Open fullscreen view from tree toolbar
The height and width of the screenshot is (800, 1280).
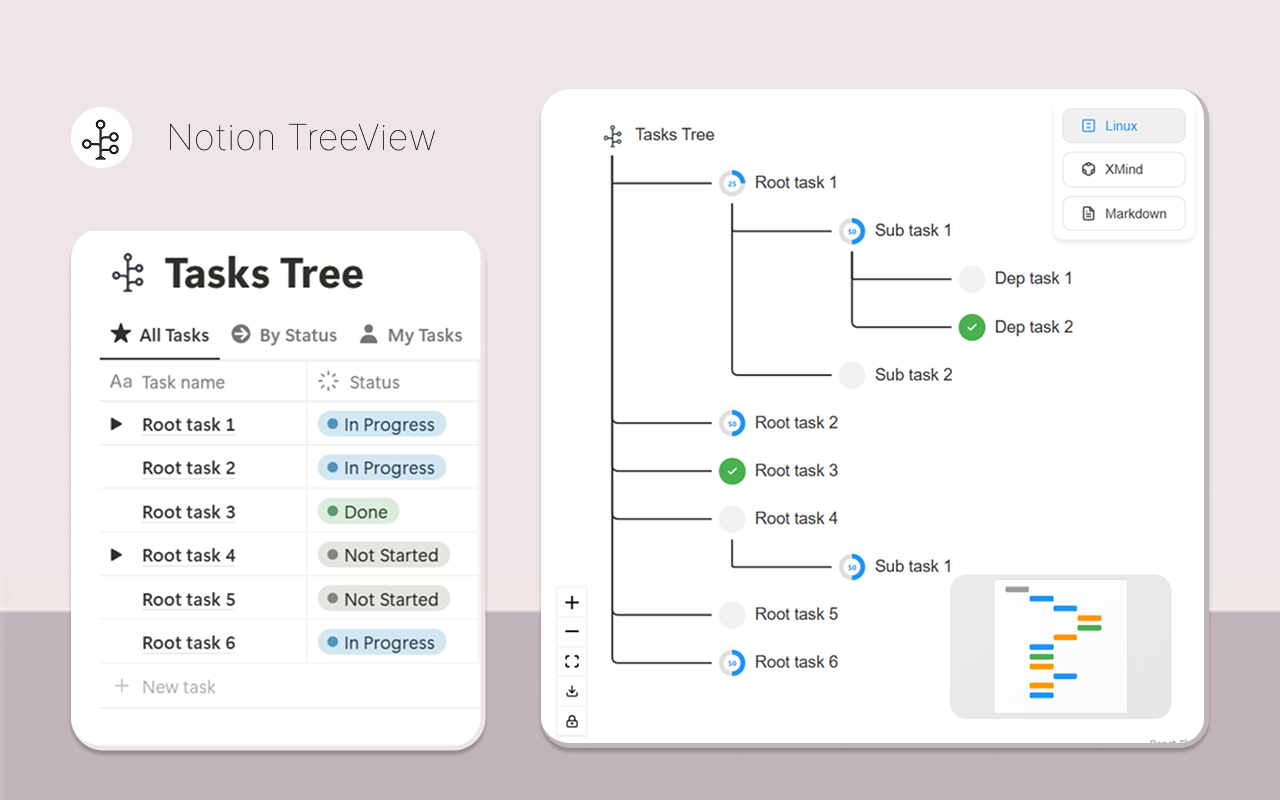tap(571, 660)
